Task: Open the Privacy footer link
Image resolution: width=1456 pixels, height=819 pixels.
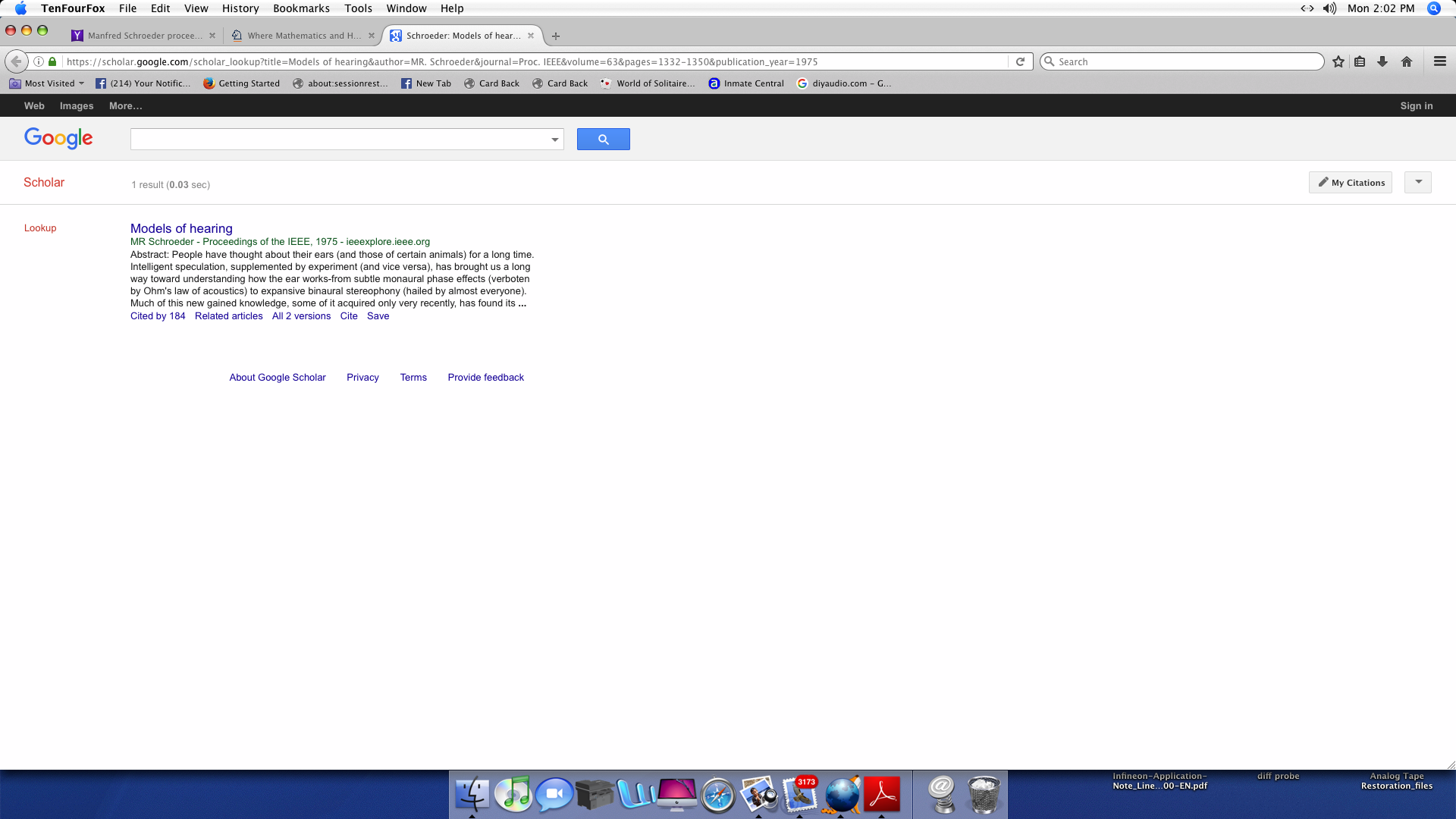Action: click(362, 378)
